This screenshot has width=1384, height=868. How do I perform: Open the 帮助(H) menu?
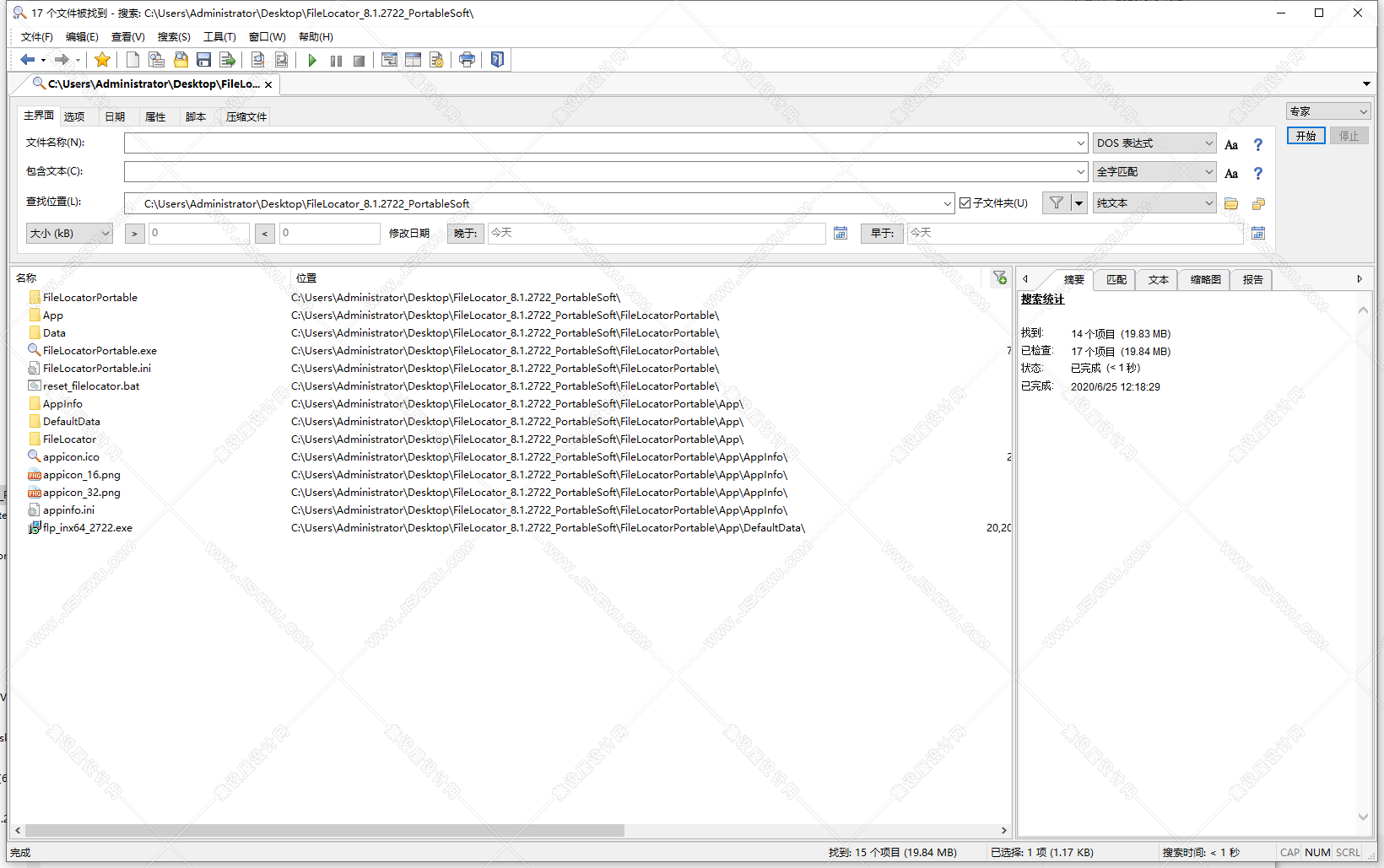point(316,37)
